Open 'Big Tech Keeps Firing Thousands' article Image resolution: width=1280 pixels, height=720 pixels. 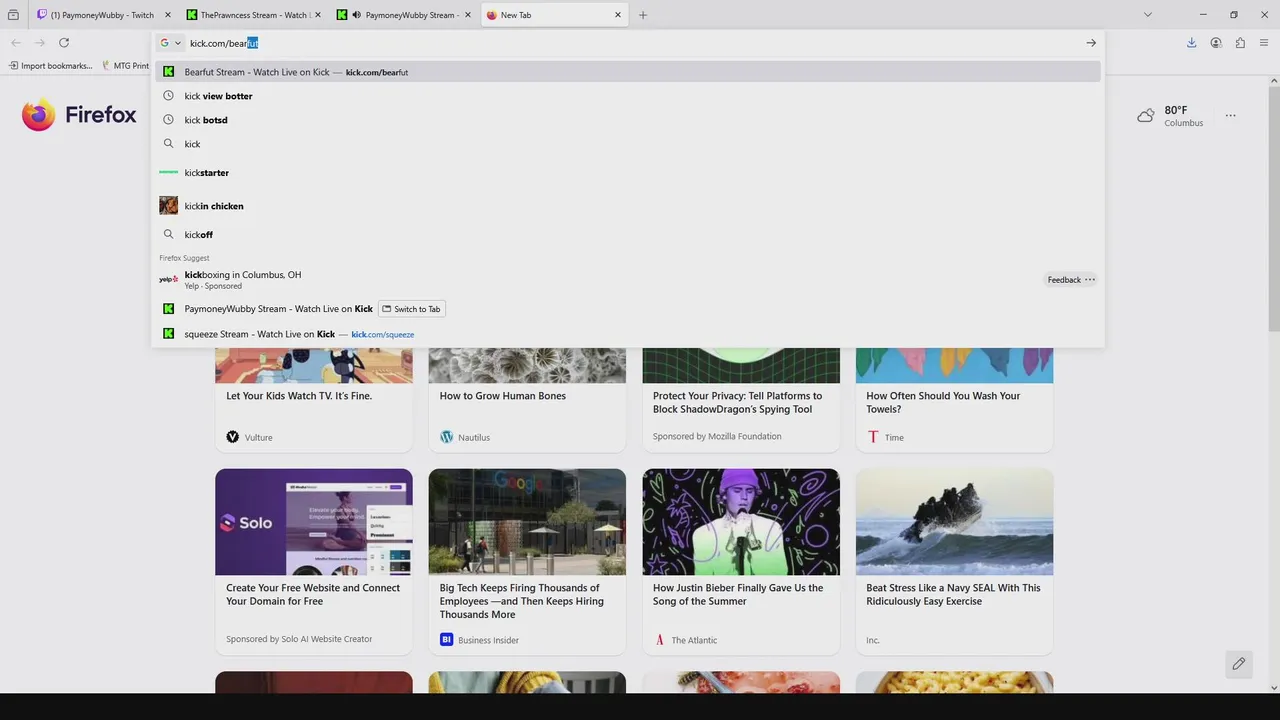(x=522, y=601)
